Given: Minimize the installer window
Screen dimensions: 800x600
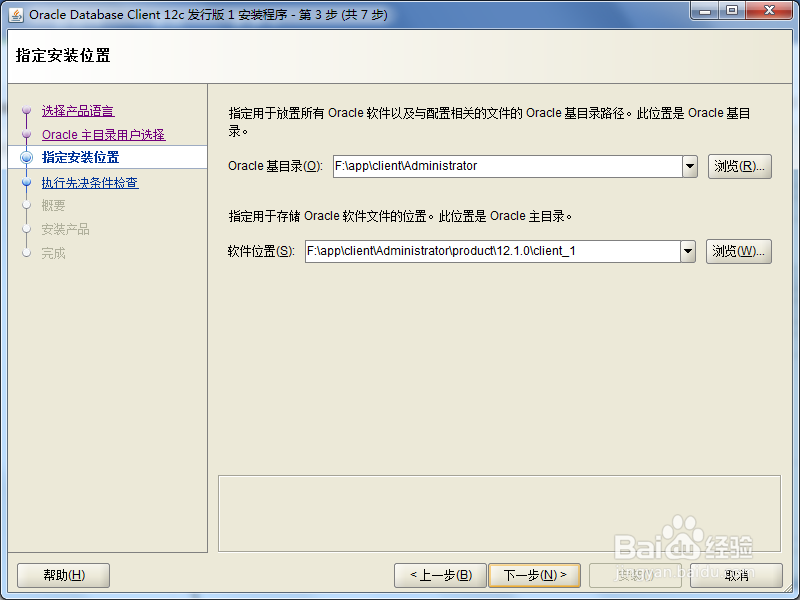Looking at the screenshot, I should click(705, 11).
